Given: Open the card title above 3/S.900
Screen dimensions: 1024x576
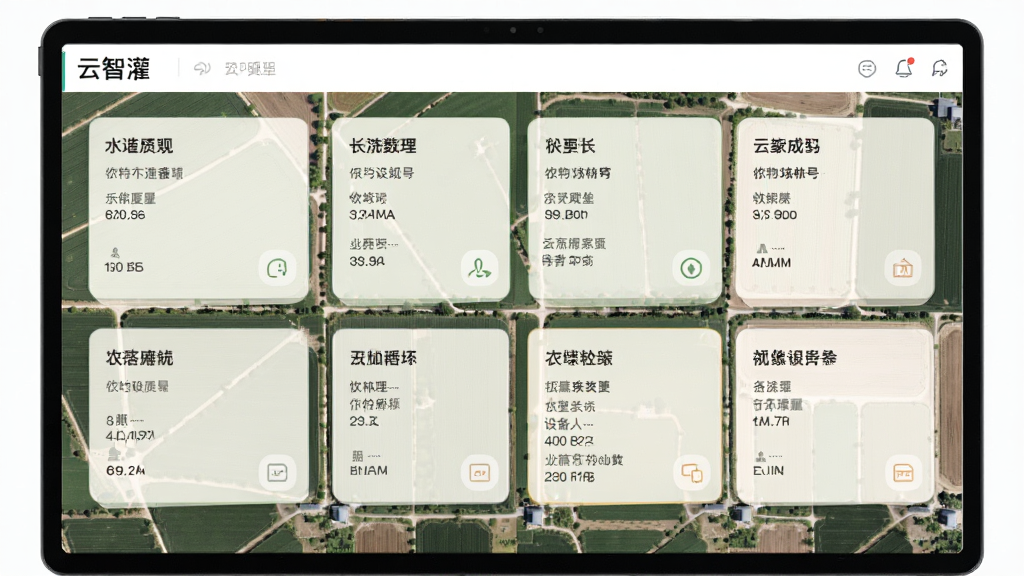Looking at the screenshot, I should 786,146.
